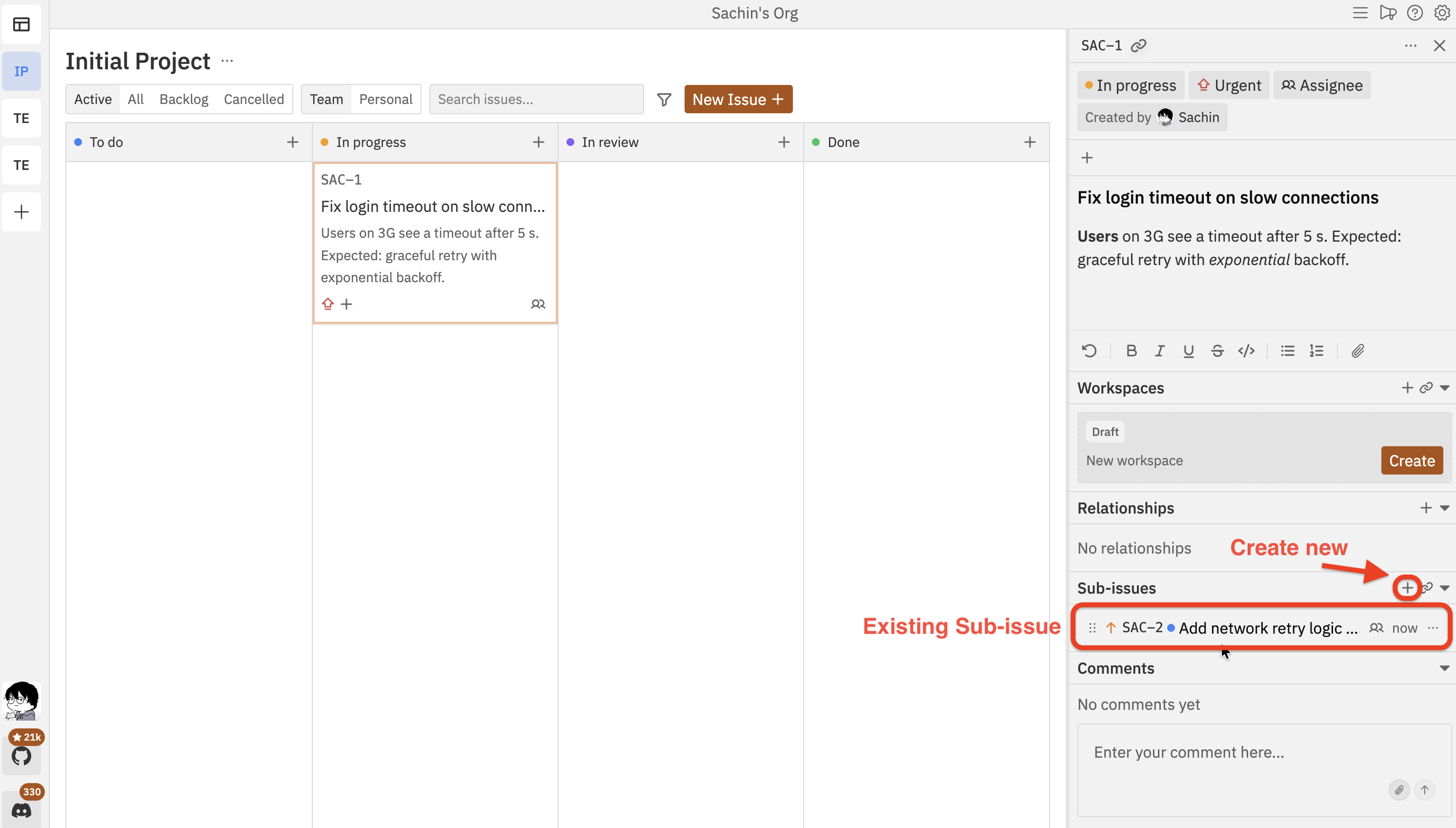This screenshot has width=1456, height=828.
Task: Insert a bulleted list in the description
Action: (x=1287, y=351)
